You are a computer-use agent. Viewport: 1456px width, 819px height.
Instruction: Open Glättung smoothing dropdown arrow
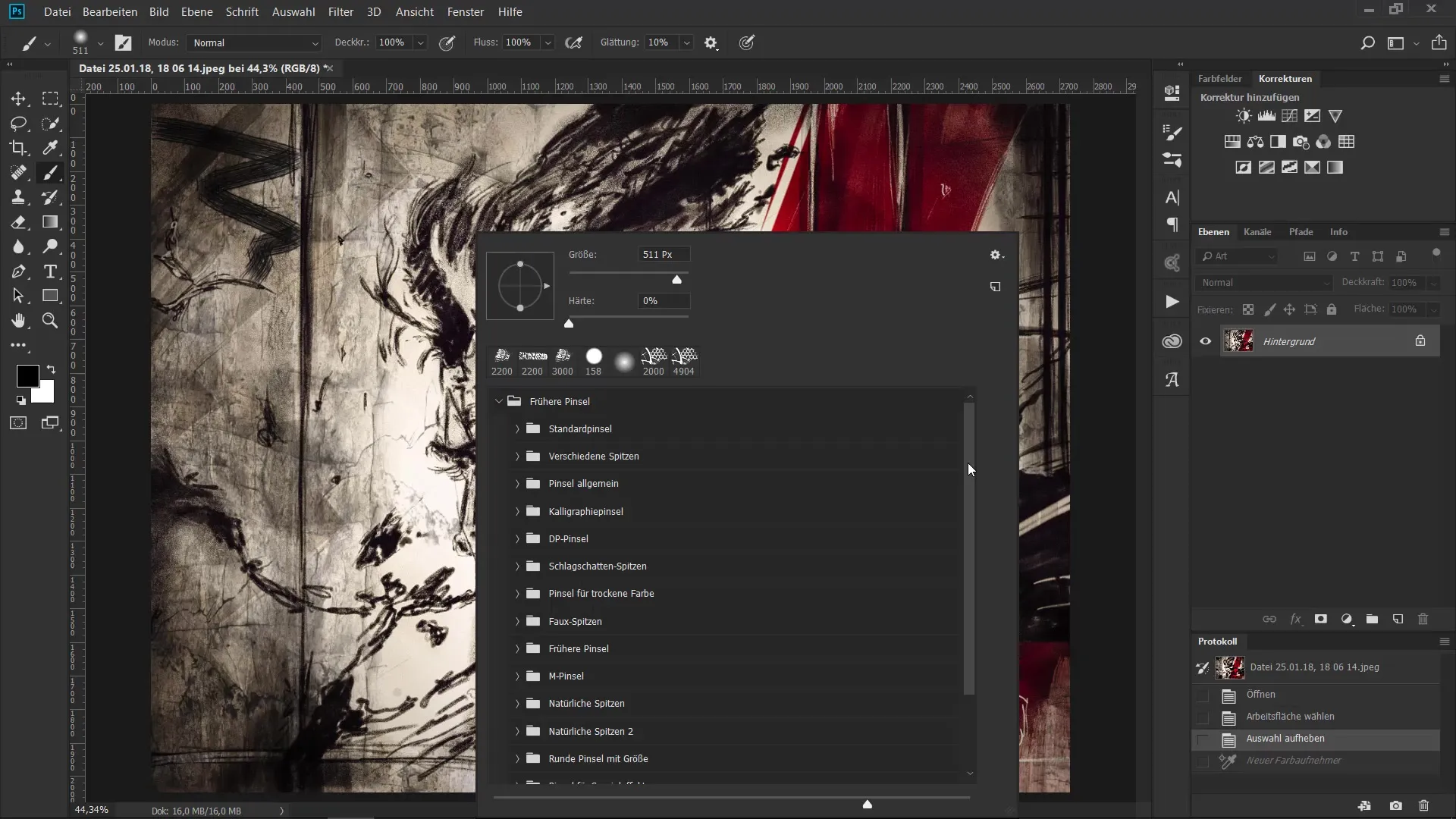[x=686, y=43]
